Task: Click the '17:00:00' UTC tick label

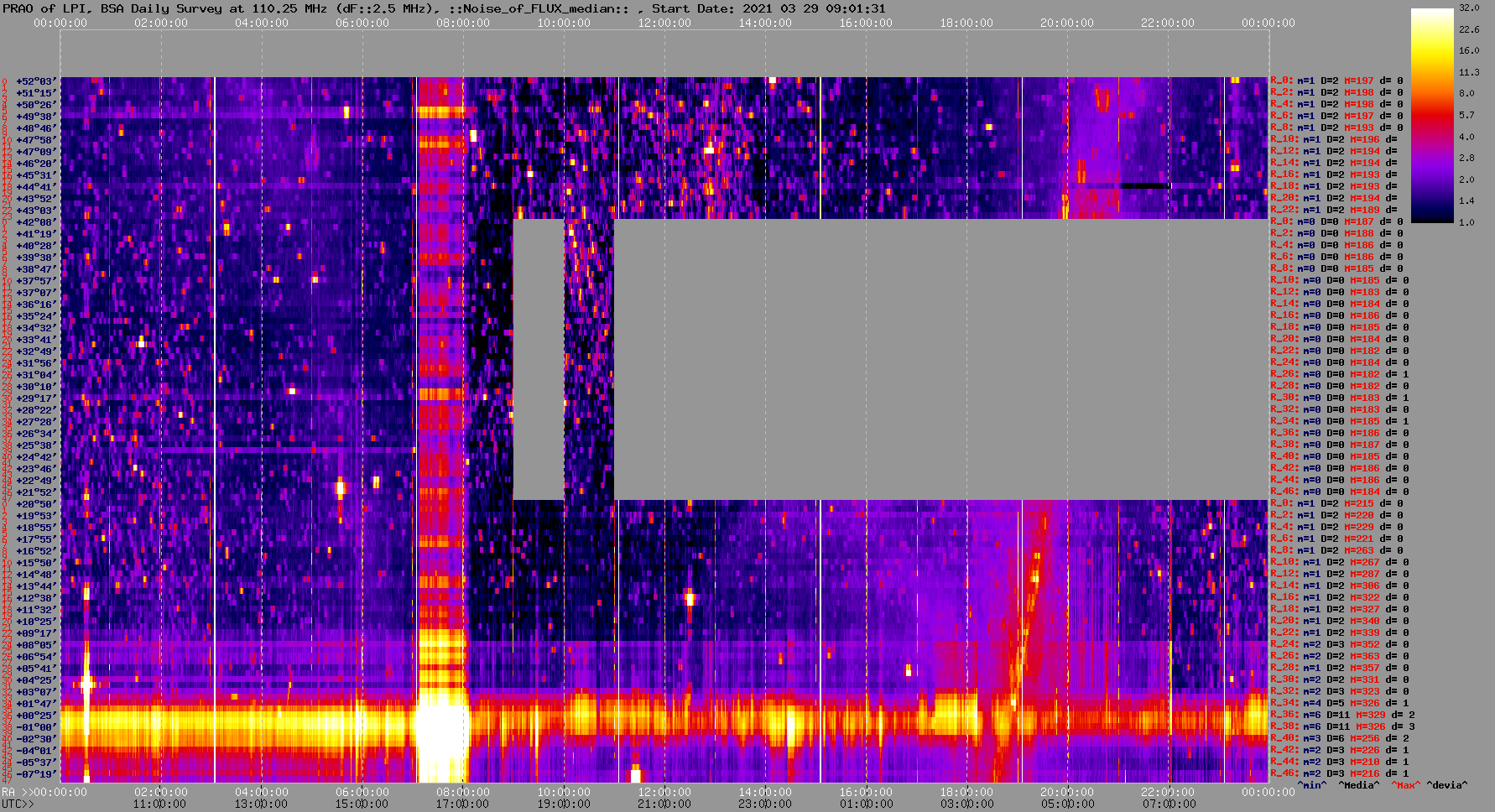Action: tap(463, 804)
